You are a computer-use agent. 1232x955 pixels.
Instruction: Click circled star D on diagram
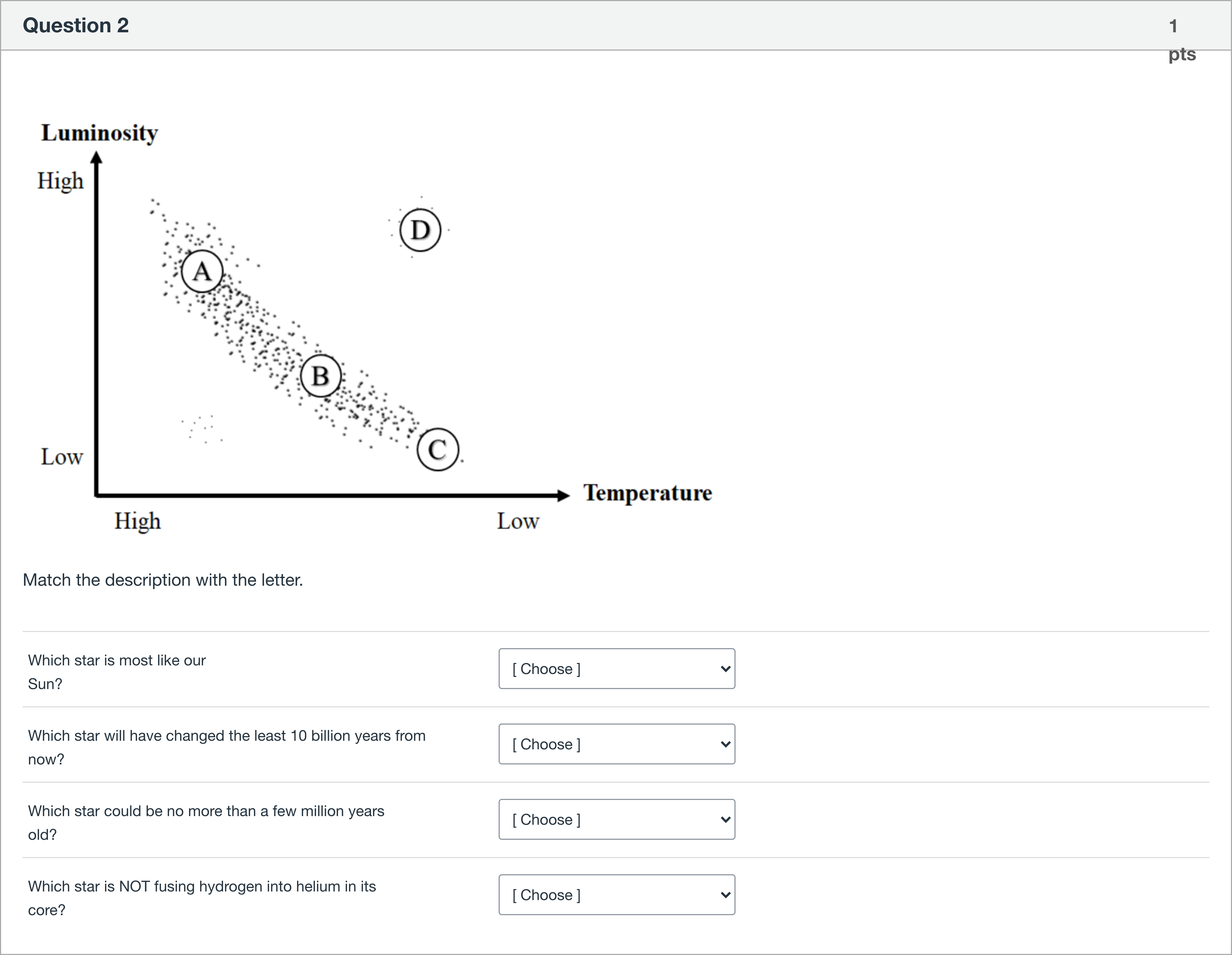(x=420, y=230)
